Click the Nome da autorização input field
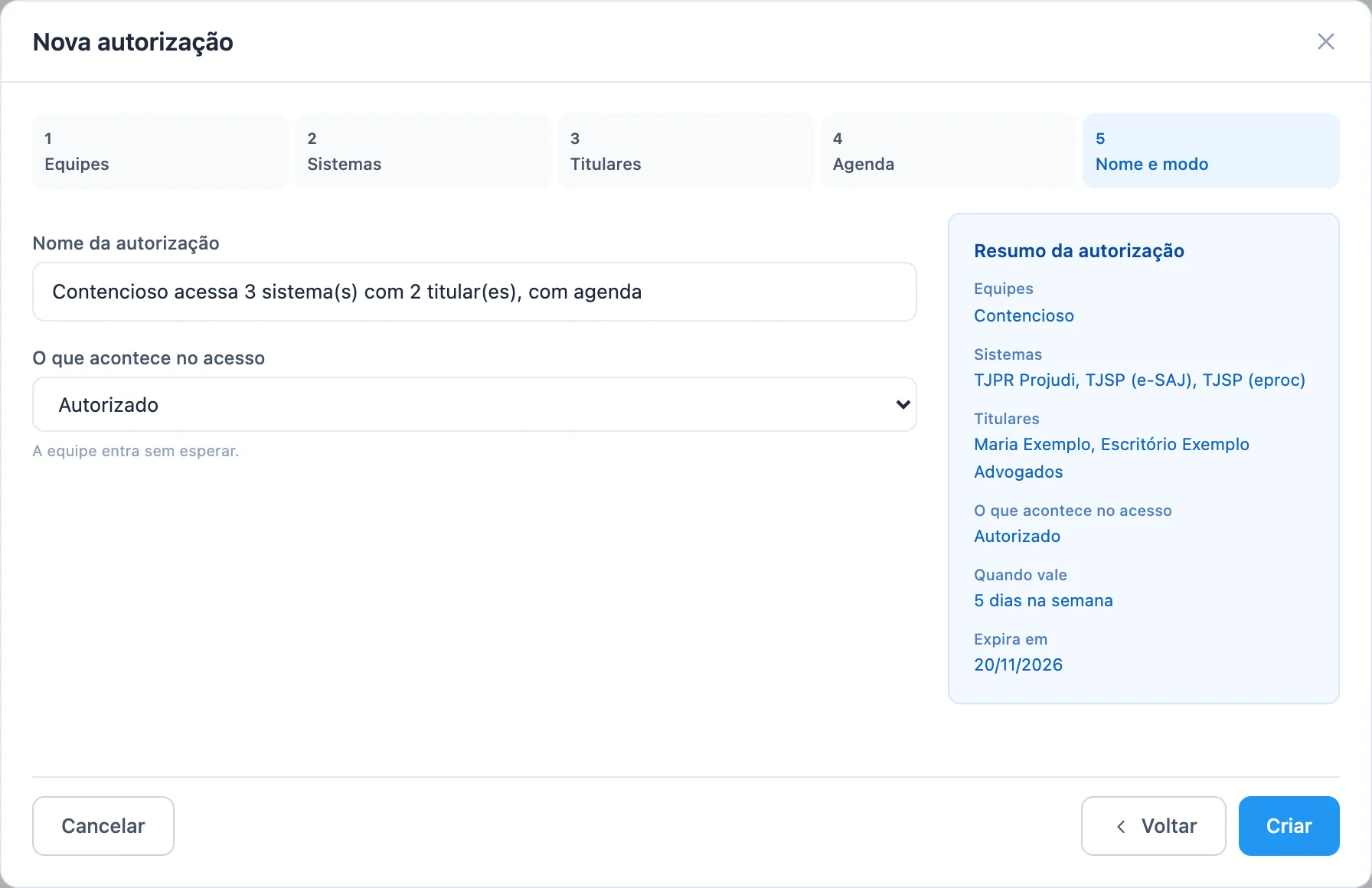The image size is (1372, 888). pyautogui.click(x=475, y=292)
